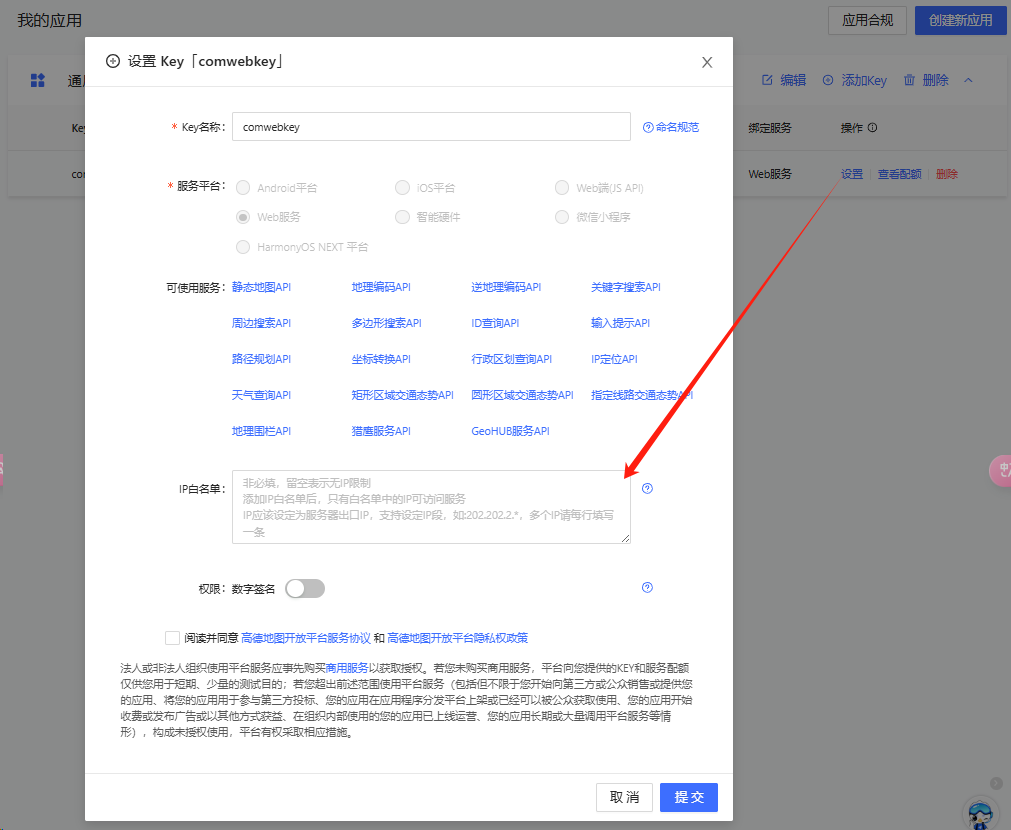
Task: Open the 地理围栏API link
Action: click(261, 431)
